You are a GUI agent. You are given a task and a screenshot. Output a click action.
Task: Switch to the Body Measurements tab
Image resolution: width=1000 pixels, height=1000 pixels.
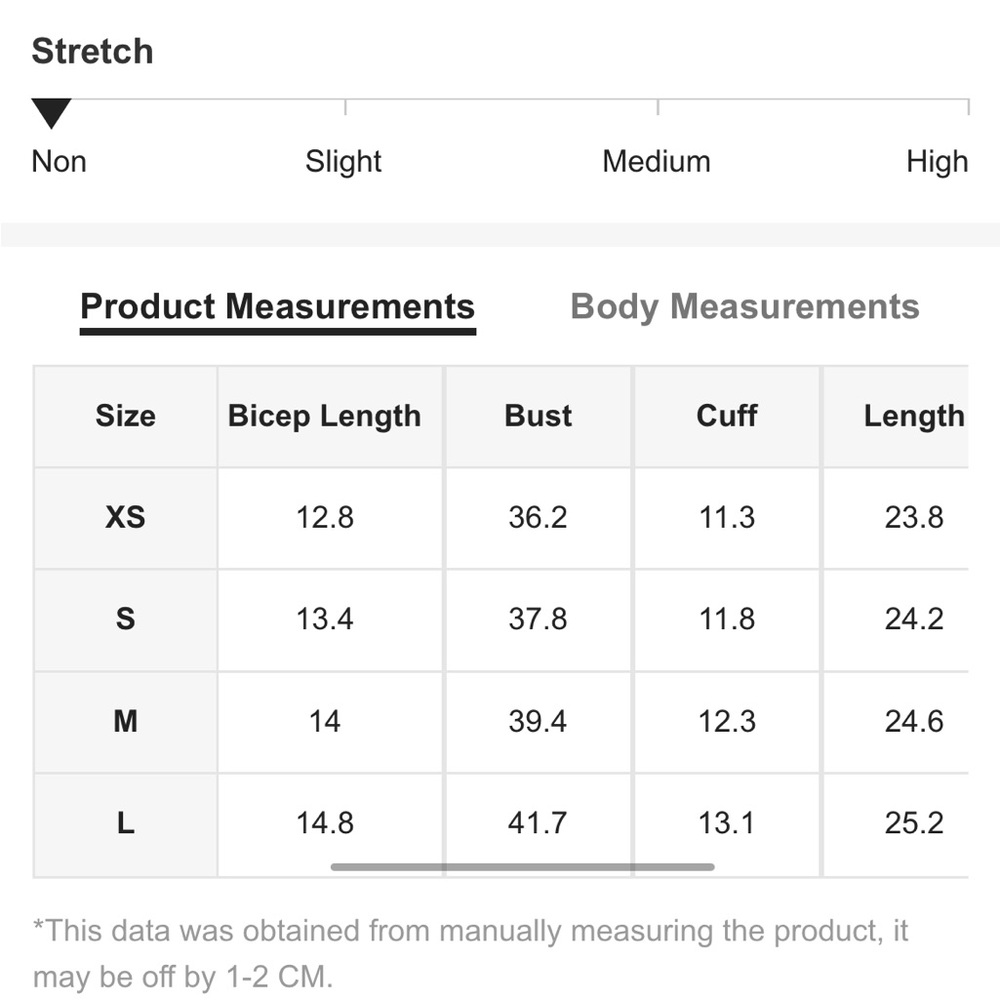click(745, 307)
